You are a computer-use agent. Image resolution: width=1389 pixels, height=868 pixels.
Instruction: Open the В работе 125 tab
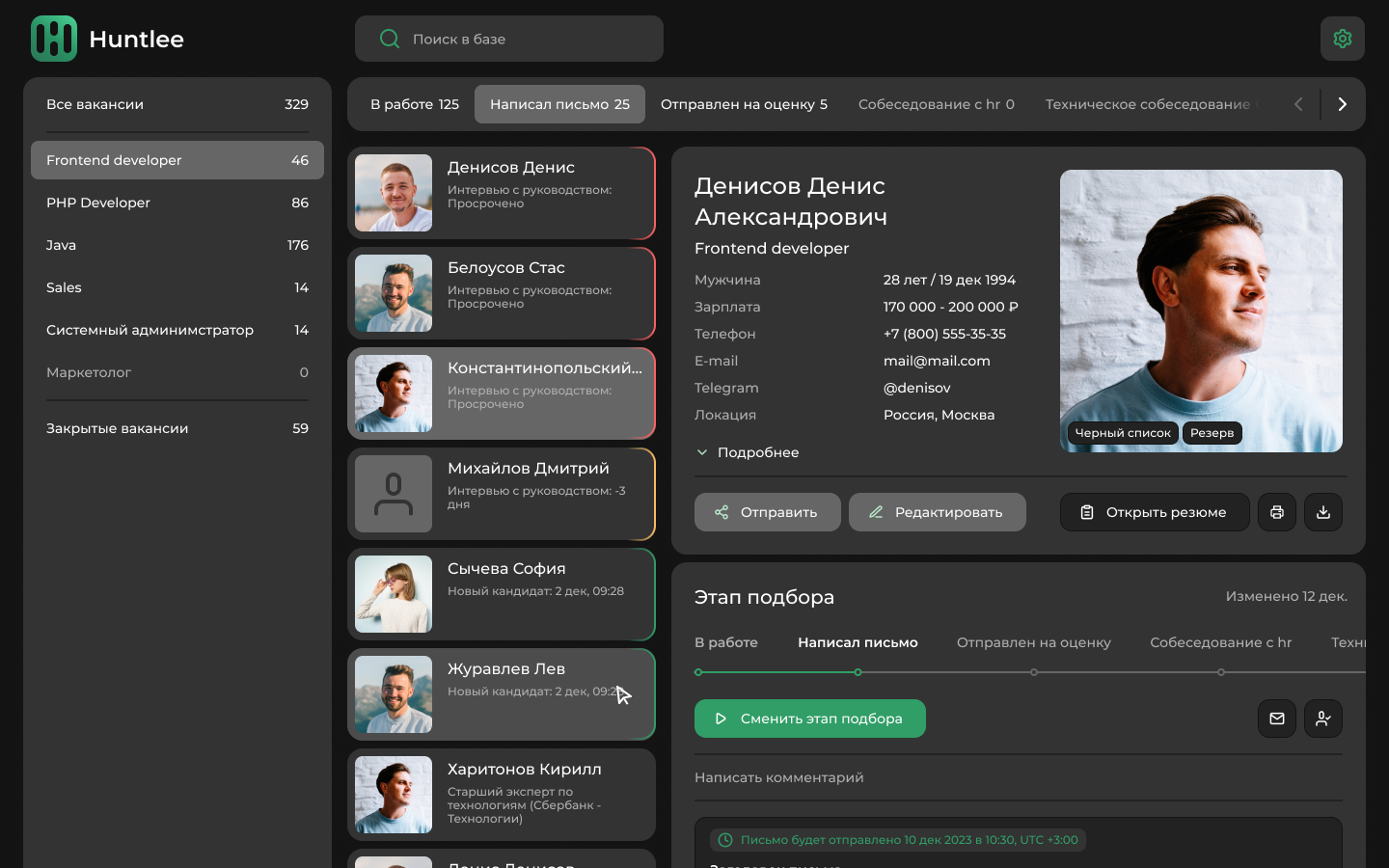[x=415, y=104]
